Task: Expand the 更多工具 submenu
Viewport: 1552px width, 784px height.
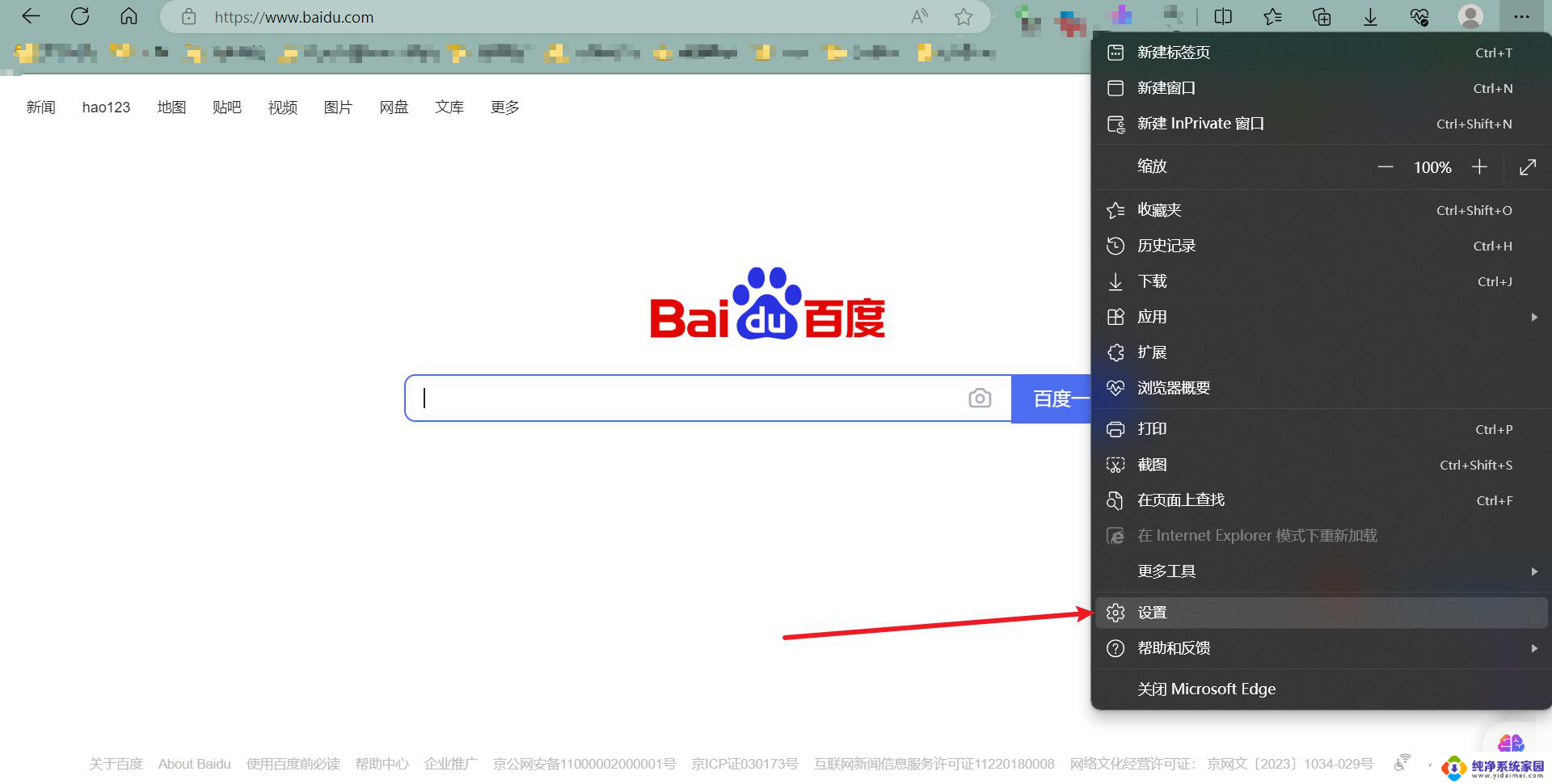Action: click(1321, 571)
